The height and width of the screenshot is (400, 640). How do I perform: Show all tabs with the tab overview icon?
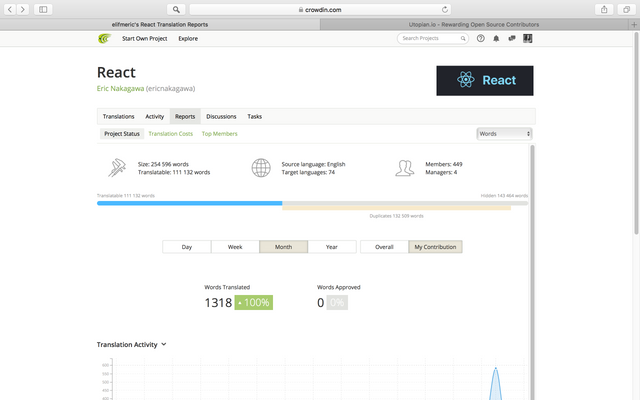pos(627,9)
